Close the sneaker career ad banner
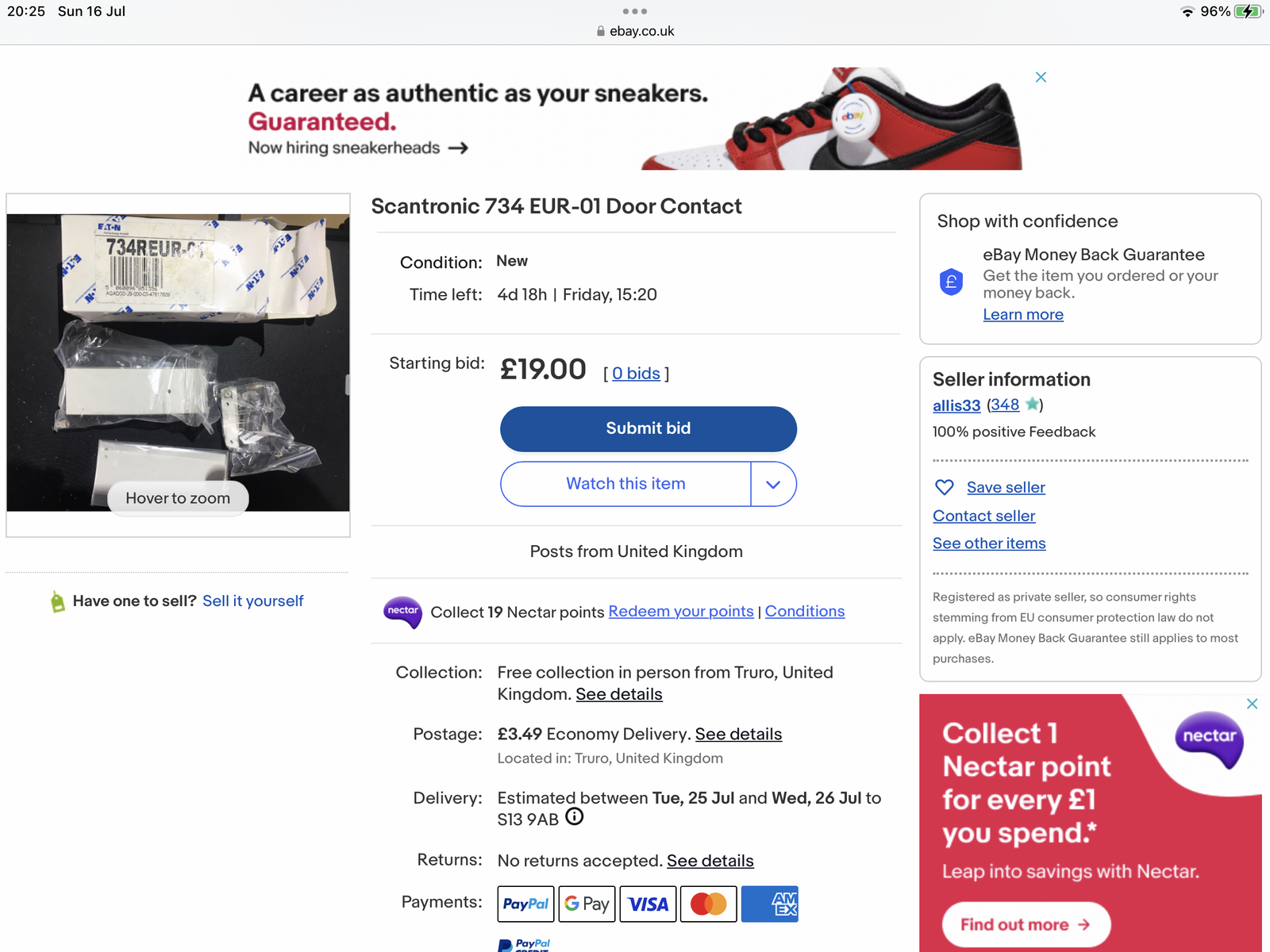 [1041, 77]
